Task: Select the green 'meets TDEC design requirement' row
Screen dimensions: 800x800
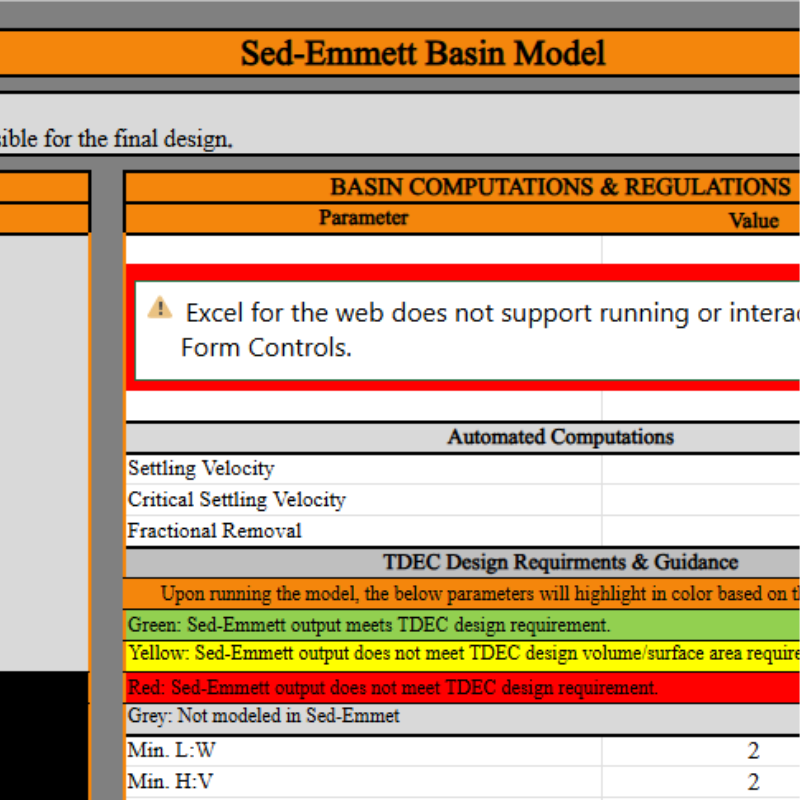Action: [x=462, y=624]
